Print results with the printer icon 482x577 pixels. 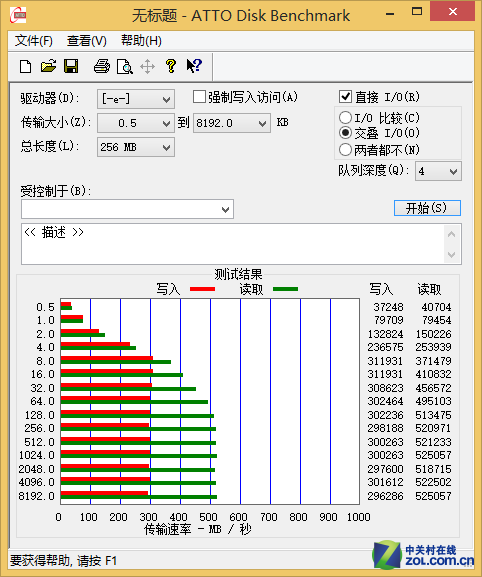(102, 67)
